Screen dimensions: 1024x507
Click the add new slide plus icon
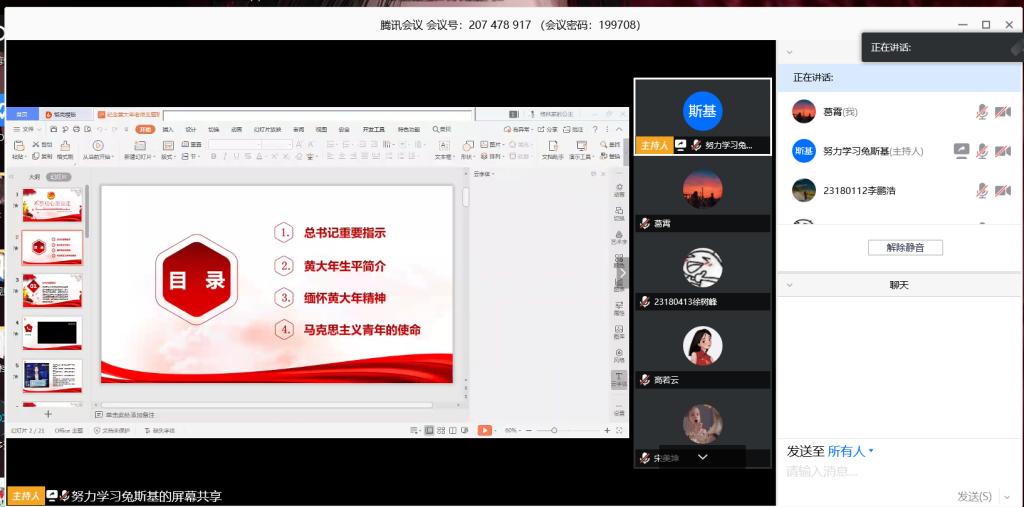point(47,413)
